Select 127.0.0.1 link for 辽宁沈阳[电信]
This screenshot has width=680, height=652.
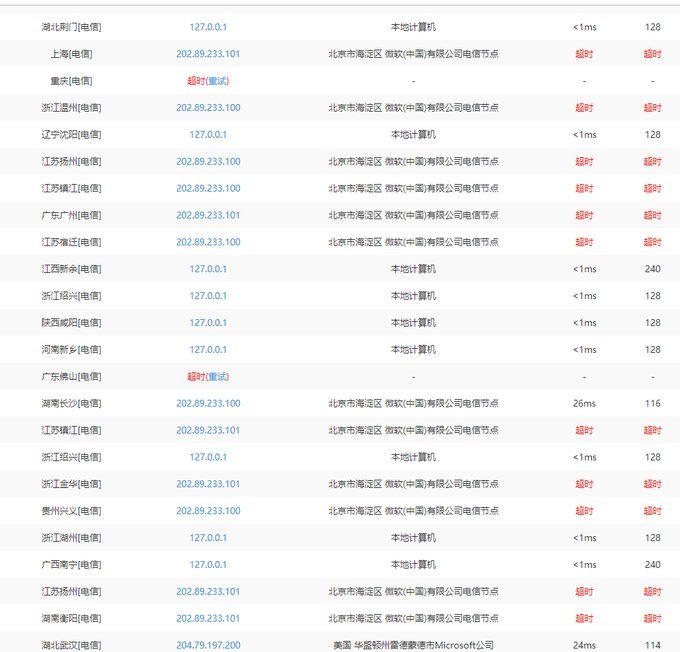pyautogui.click(x=208, y=134)
